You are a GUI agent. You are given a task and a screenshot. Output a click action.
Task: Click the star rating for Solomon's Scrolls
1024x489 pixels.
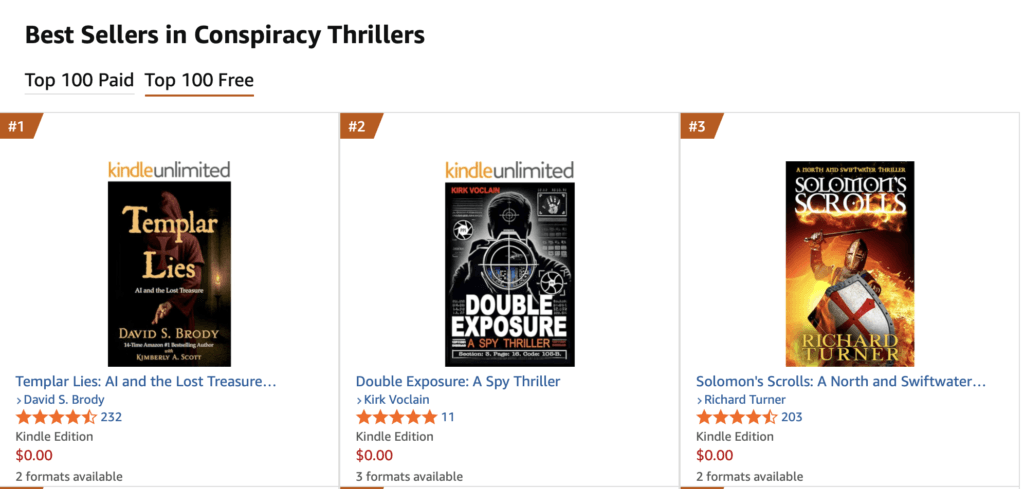coord(736,417)
